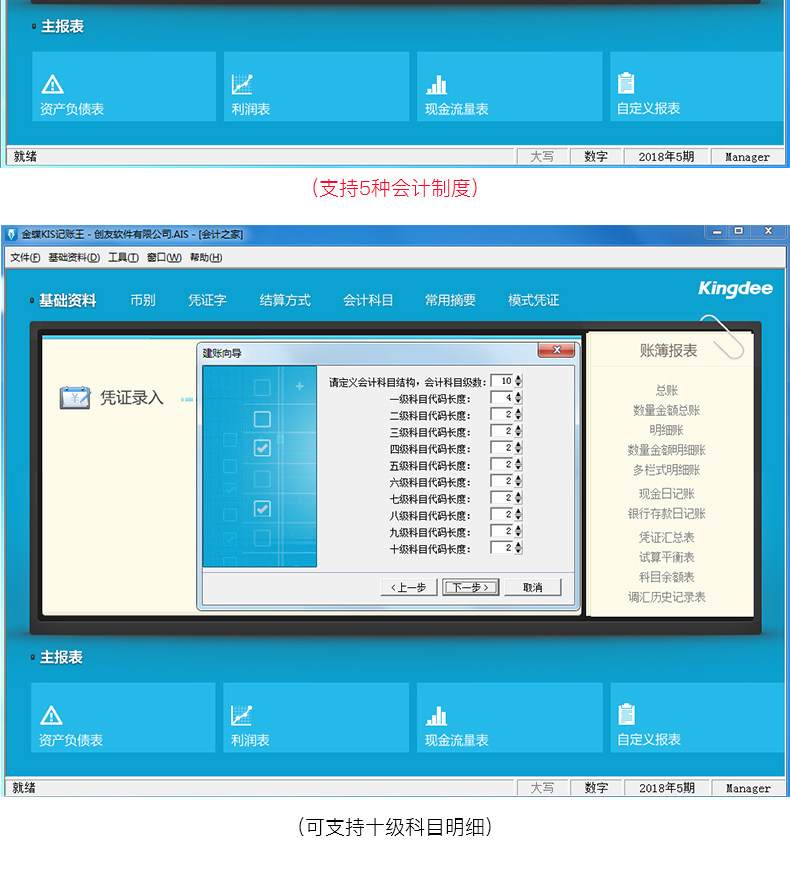Increase 四级科目代码长度 with its up arrow
Screen dimensions: 790x875
pos(519,445)
